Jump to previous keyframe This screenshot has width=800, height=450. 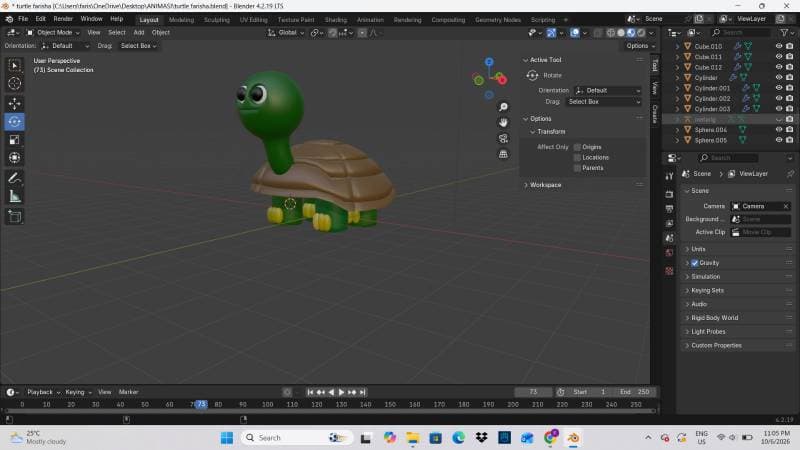(320, 392)
